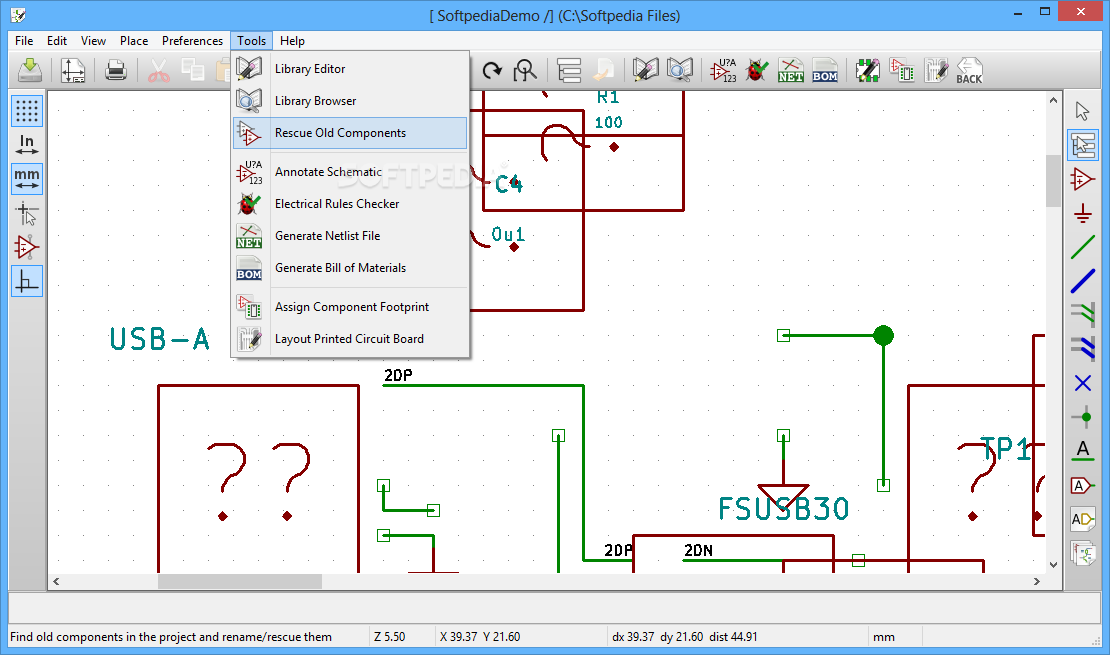Open Page settings from the toolbar
The image size is (1110, 655).
coord(73,70)
